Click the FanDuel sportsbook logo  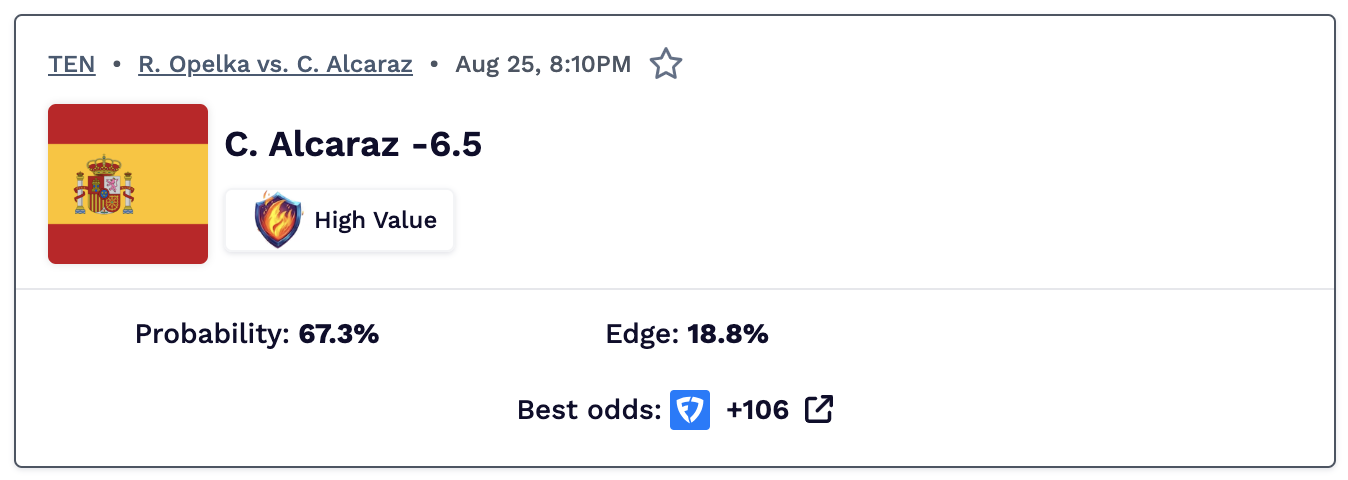click(x=690, y=410)
